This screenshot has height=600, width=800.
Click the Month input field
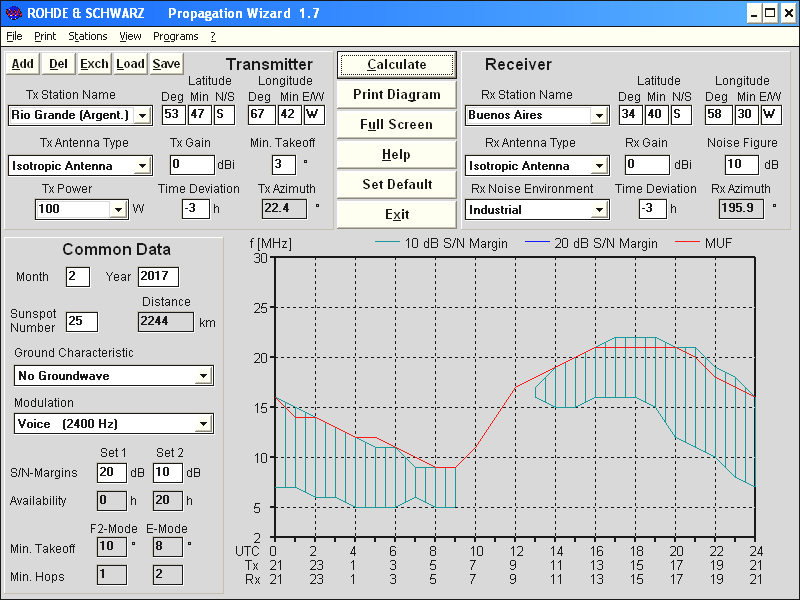point(78,277)
